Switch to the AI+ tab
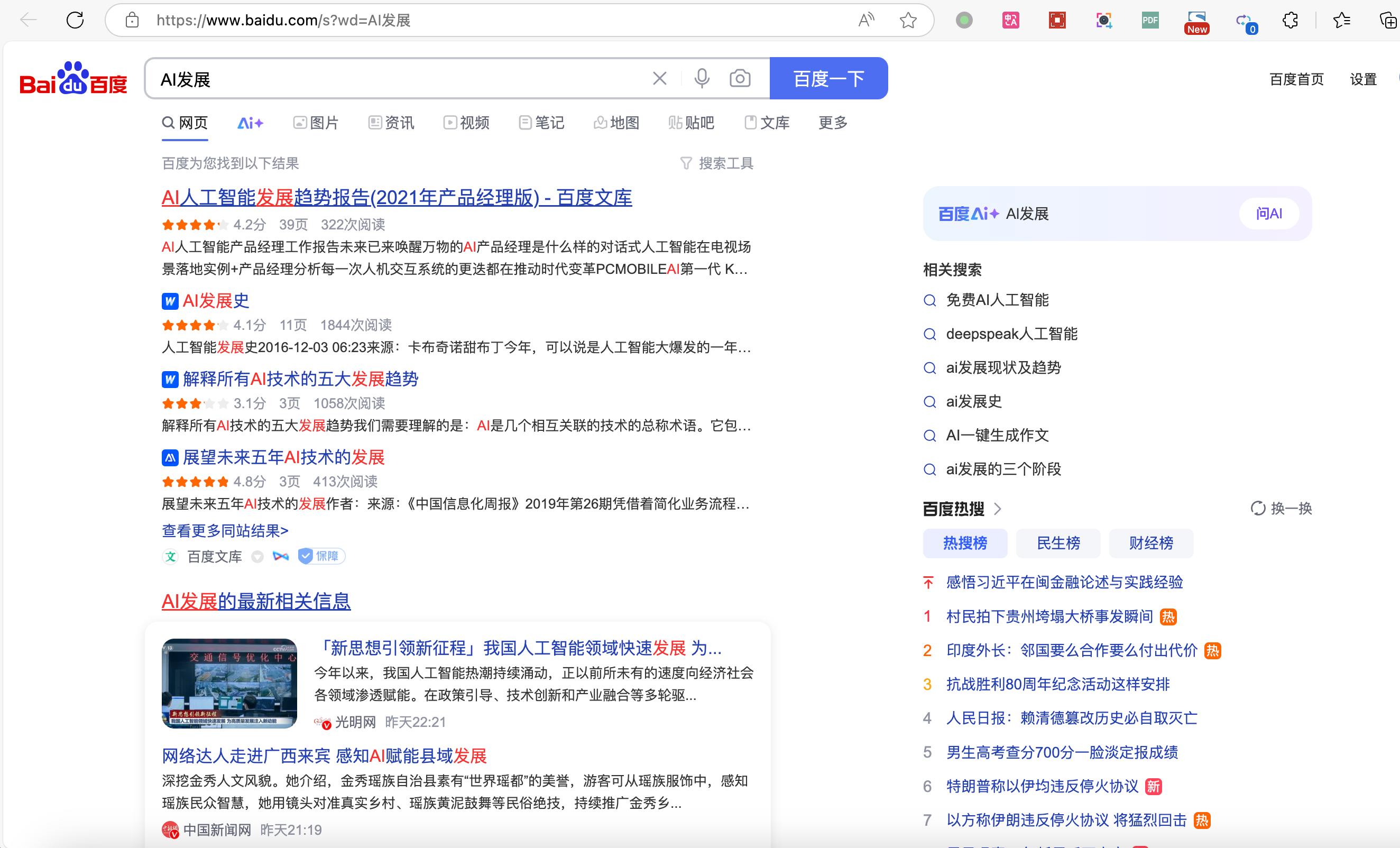The image size is (1400, 848). coord(250,123)
